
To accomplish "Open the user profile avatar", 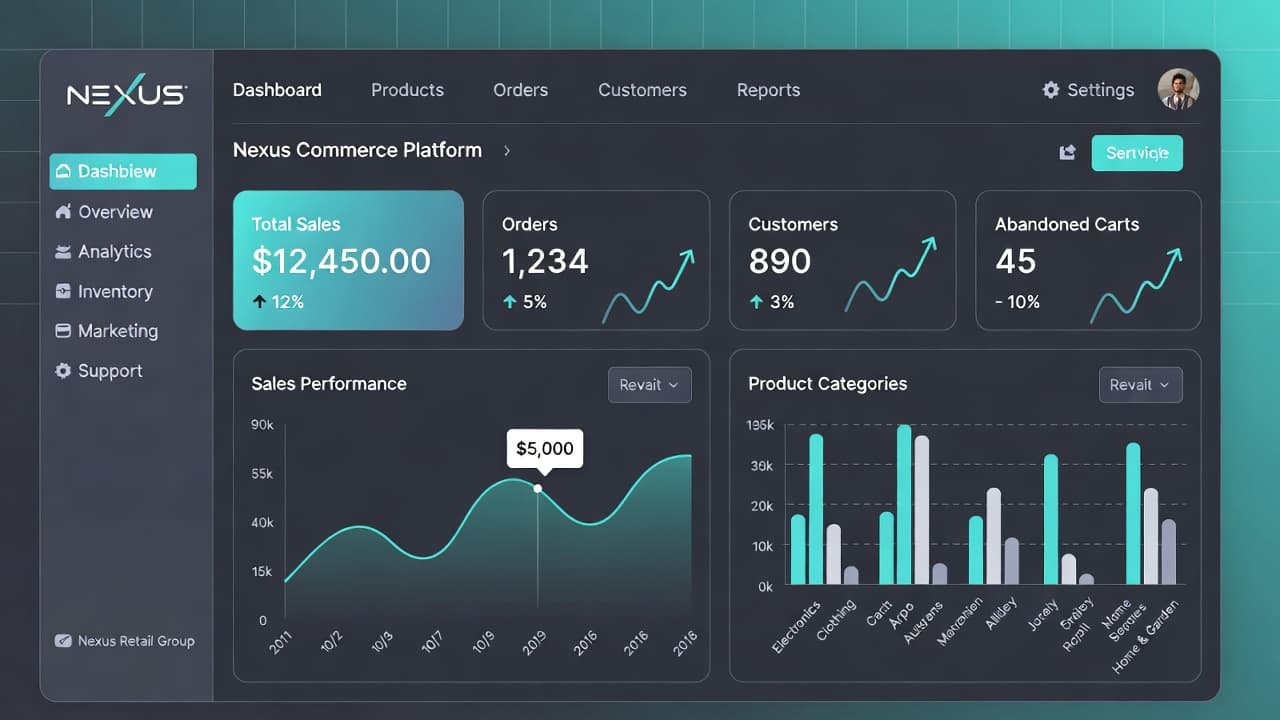I will 1178,89.
